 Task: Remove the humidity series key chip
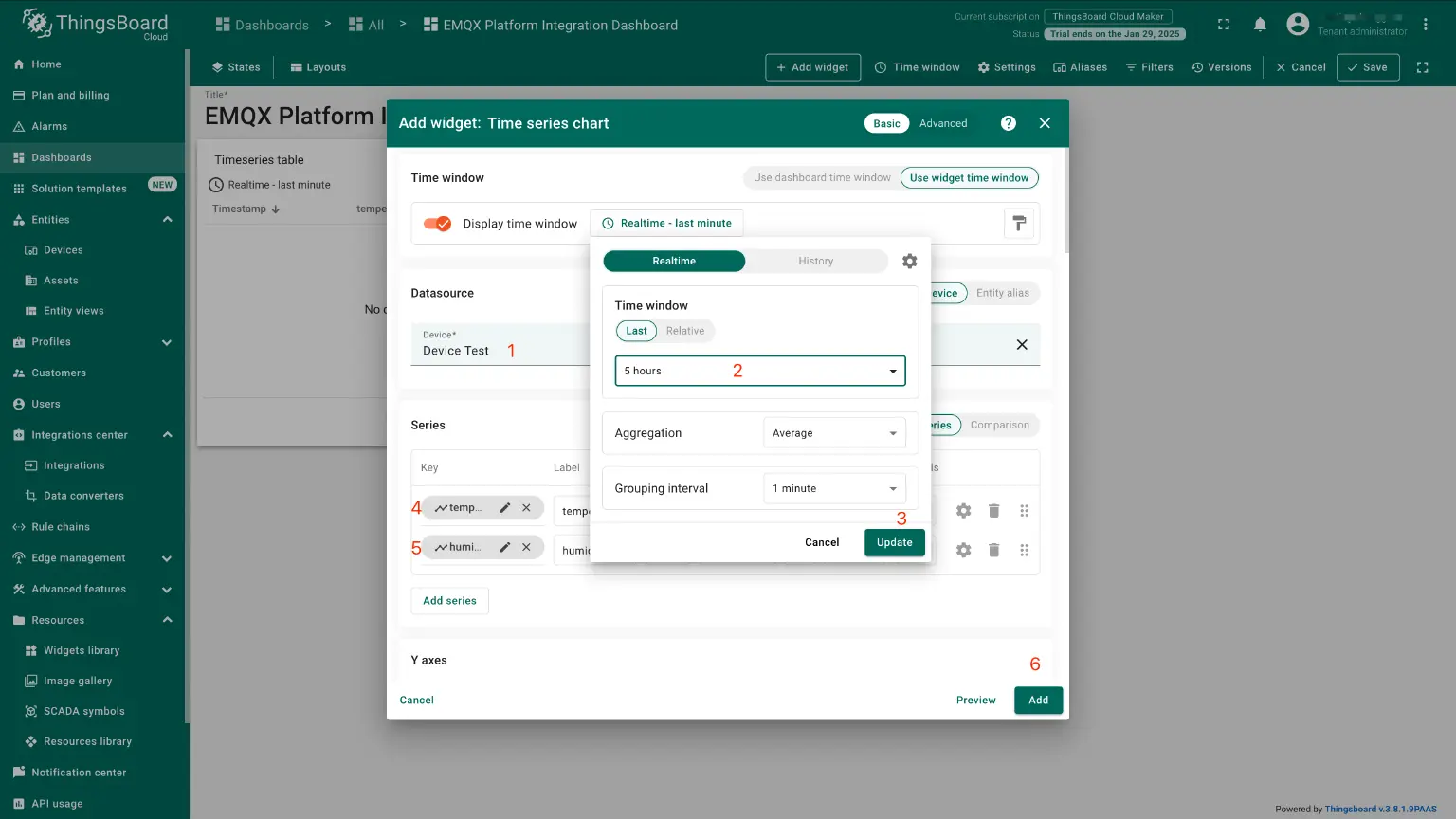pos(526,548)
